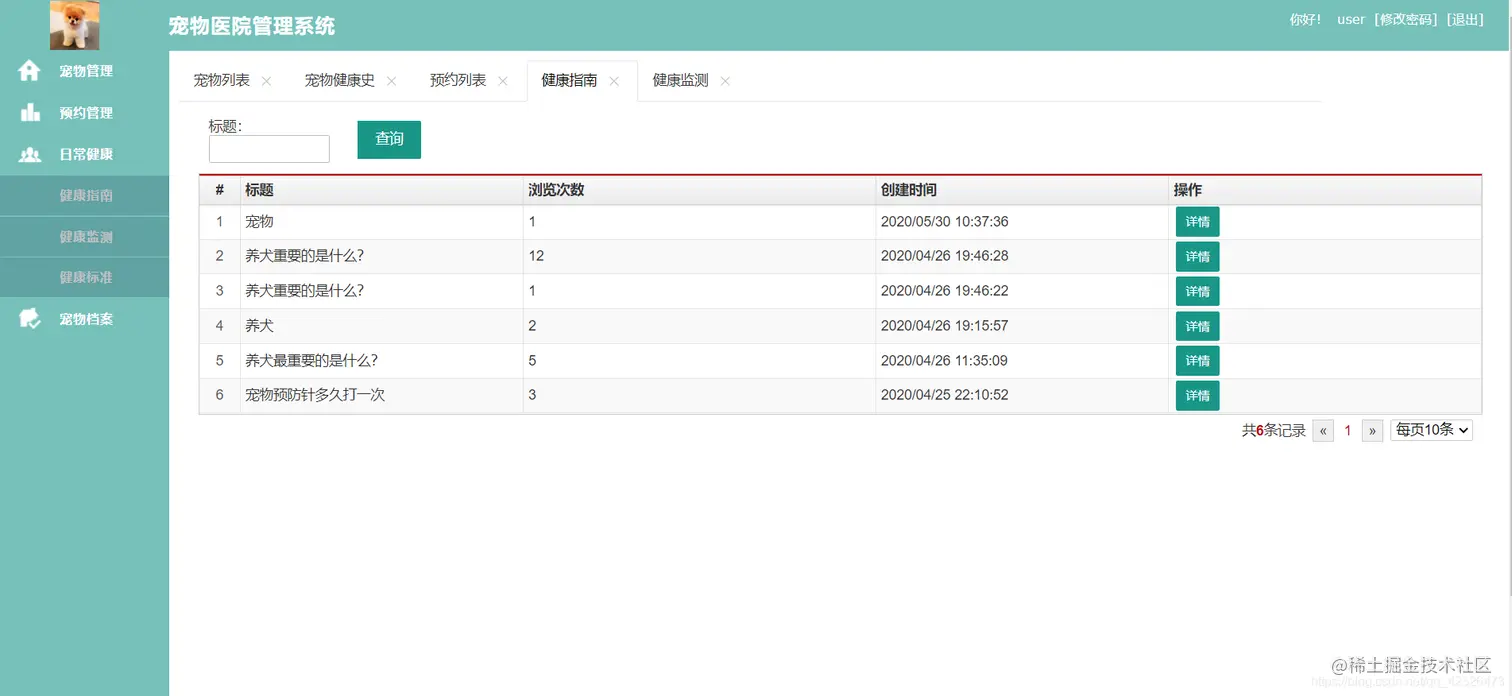Click timestamp 2020/04/26 19:46:28
The image size is (1512, 696).
(944, 256)
